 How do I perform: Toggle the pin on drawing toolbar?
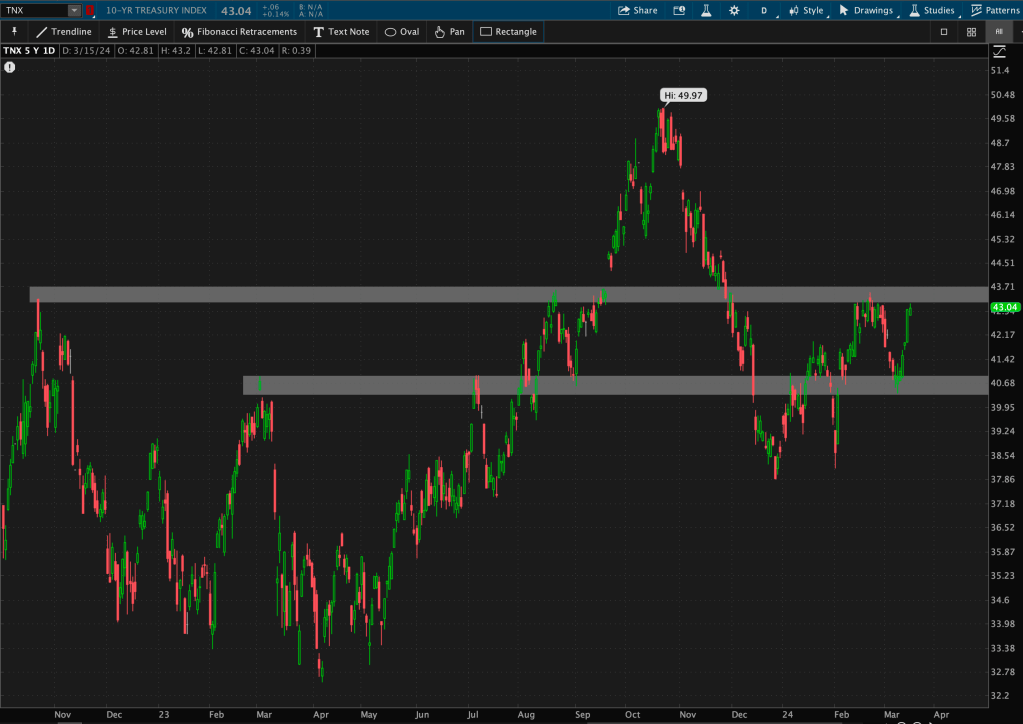point(14,32)
